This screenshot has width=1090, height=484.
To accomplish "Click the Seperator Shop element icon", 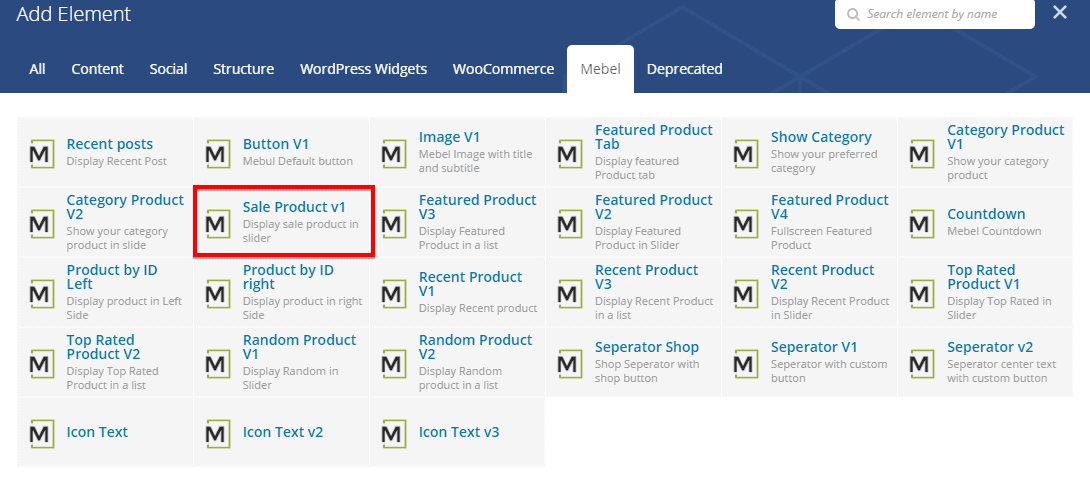I will click(x=570, y=363).
